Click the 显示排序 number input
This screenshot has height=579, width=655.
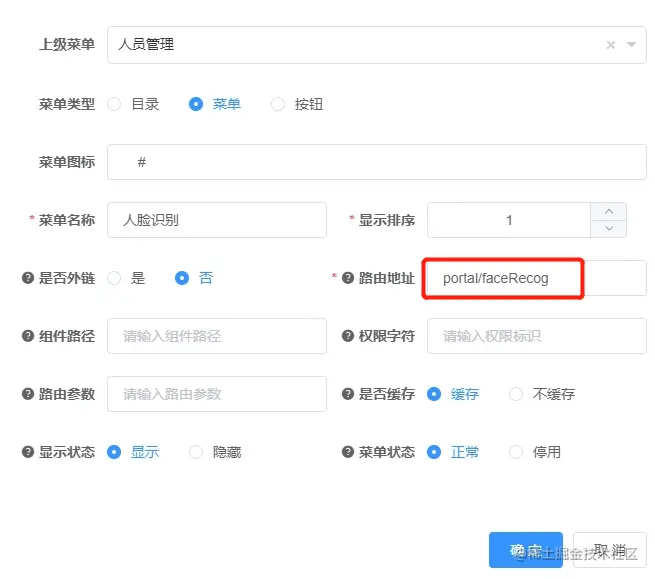pyautogui.click(x=509, y=220)
